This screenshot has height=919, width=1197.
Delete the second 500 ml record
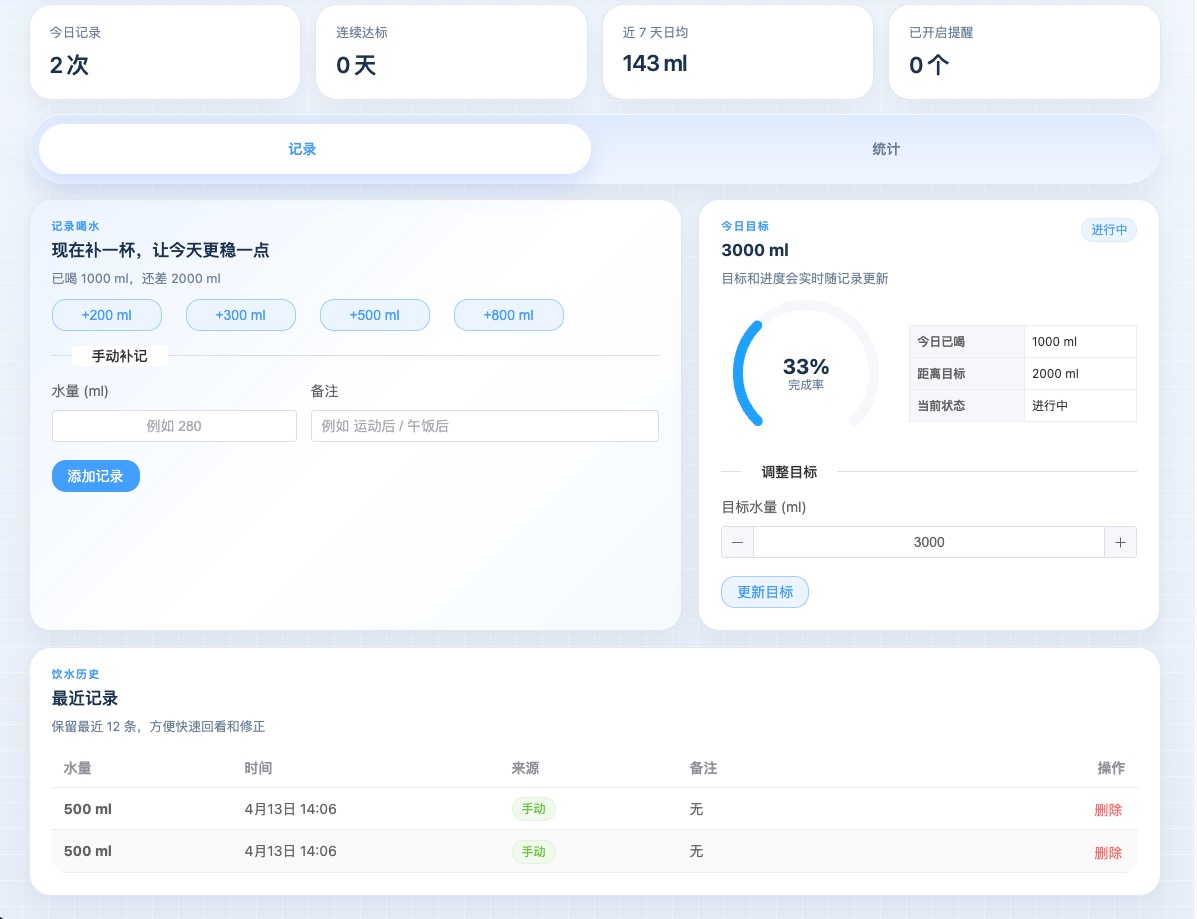[1107, 853]
